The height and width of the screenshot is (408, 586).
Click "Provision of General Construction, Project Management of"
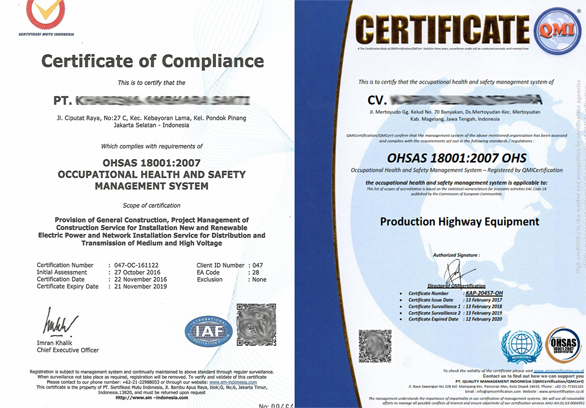(x=151, y=220)
